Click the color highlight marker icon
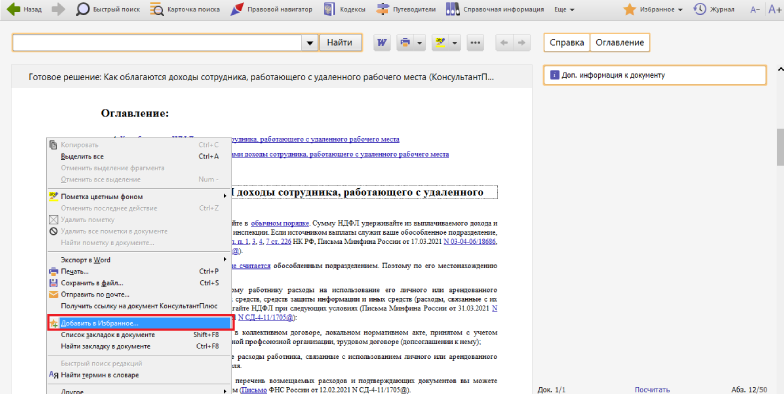This screenshot has width=784, height=394. click(x=440, y=43)
